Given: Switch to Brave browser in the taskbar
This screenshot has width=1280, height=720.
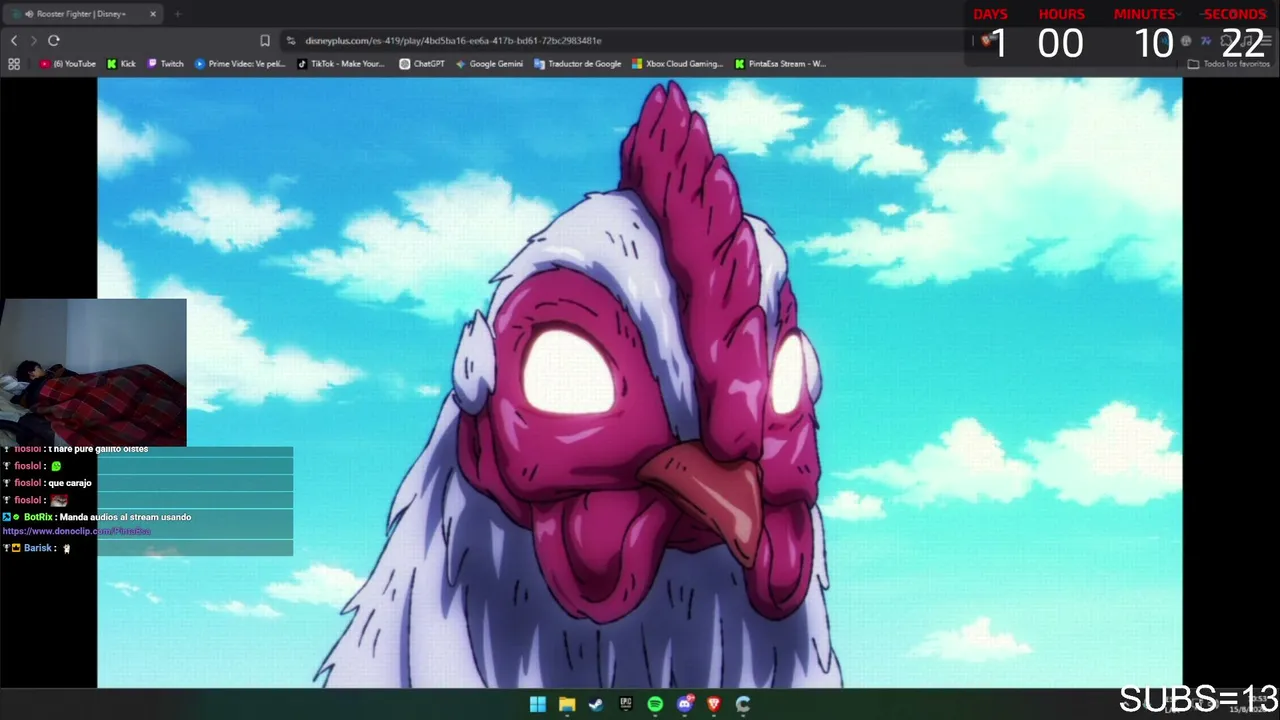Looking at the screenshot, I should 714,704.
